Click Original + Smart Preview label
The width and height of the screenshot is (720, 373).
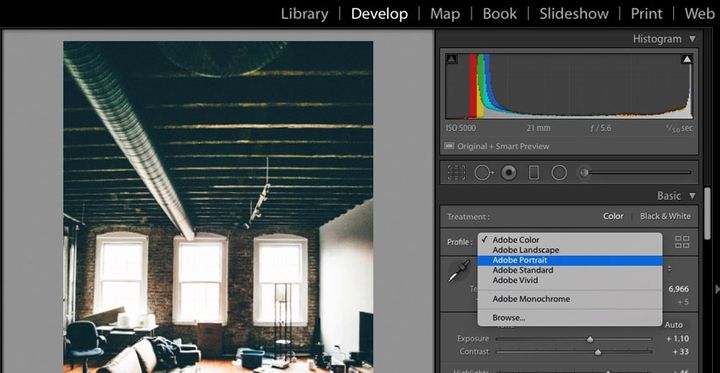(503, 147)
